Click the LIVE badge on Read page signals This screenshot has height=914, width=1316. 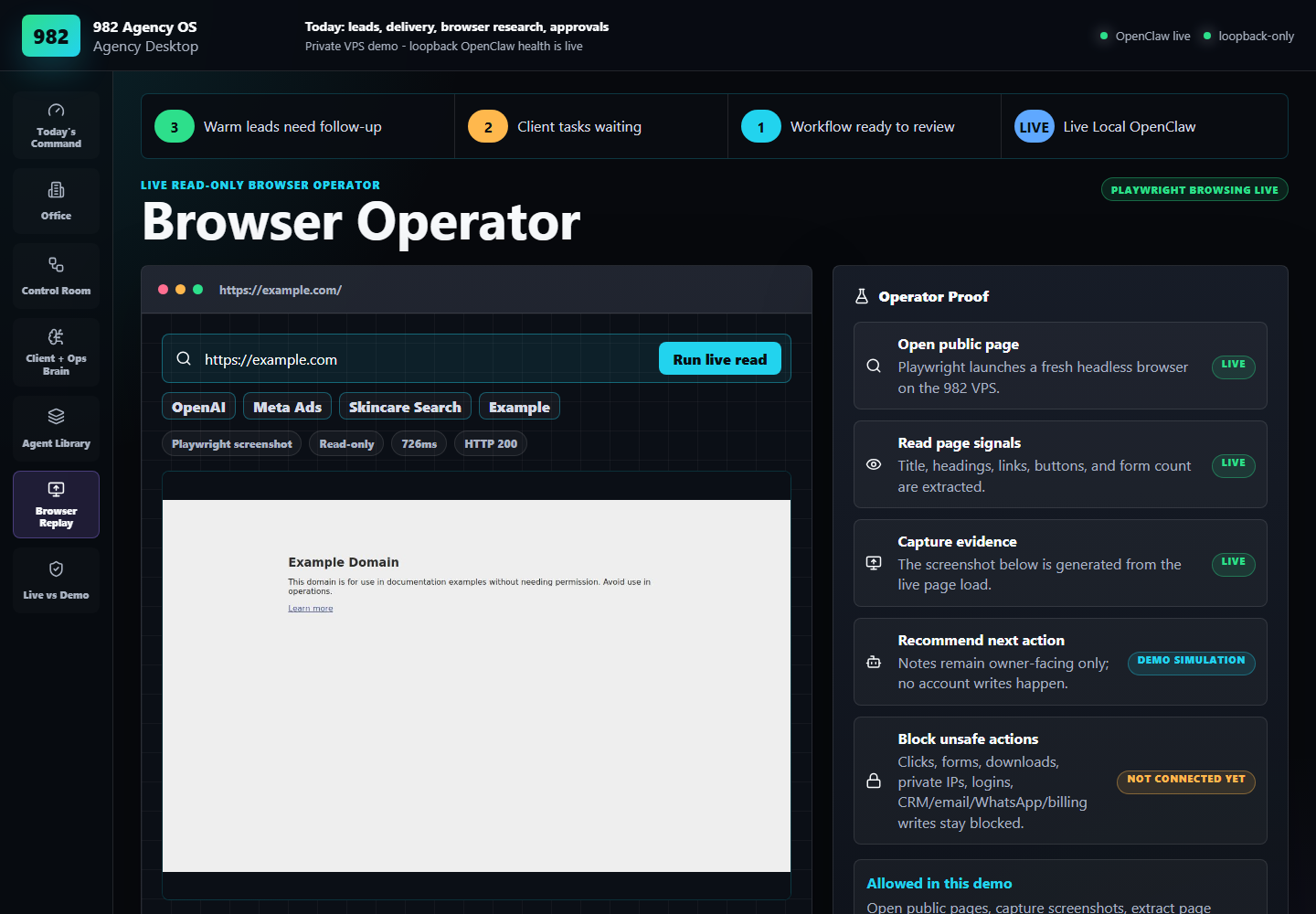tap(1233, 464)
